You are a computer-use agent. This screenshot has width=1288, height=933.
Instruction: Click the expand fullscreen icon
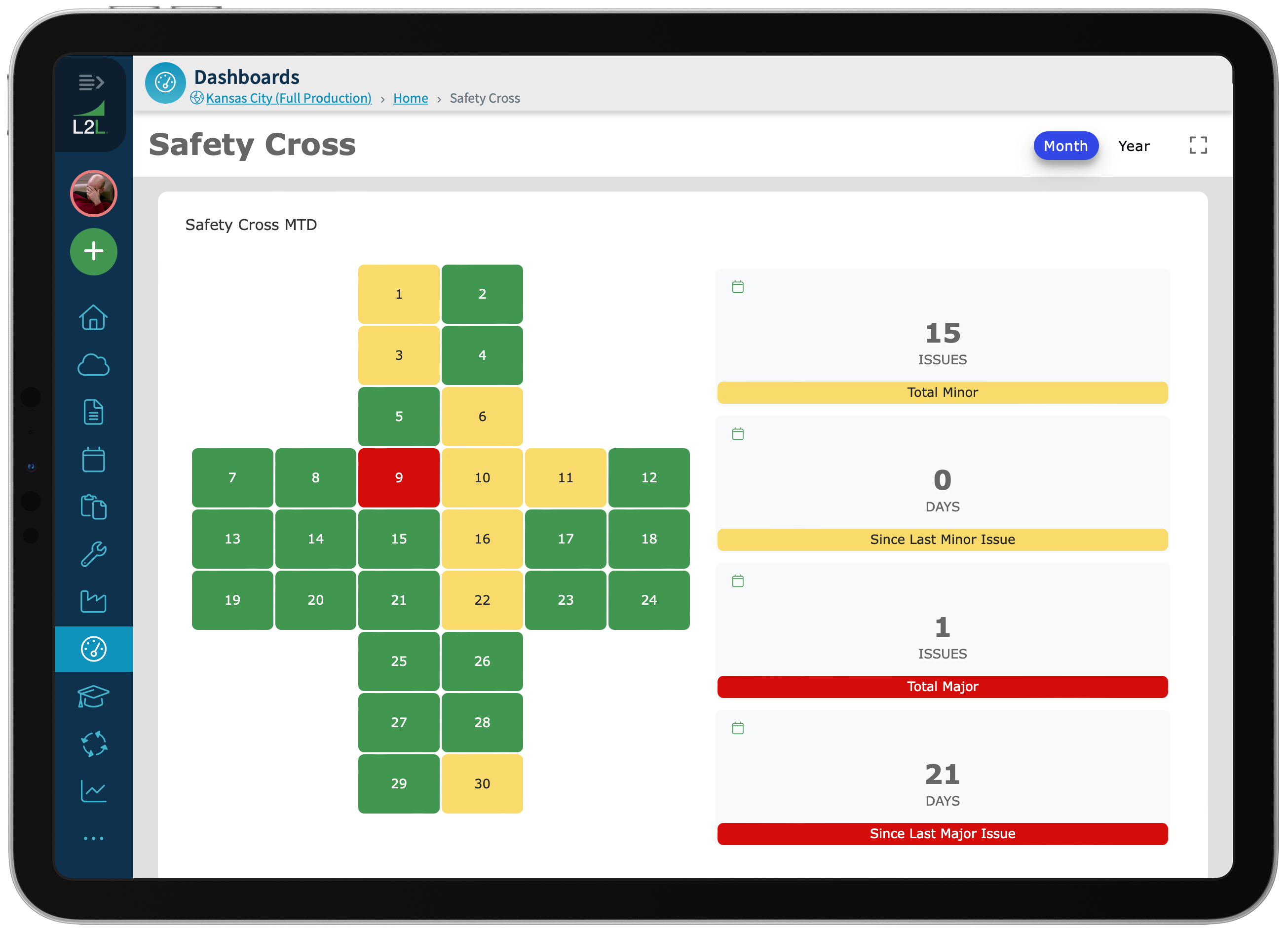(1198, 145)
